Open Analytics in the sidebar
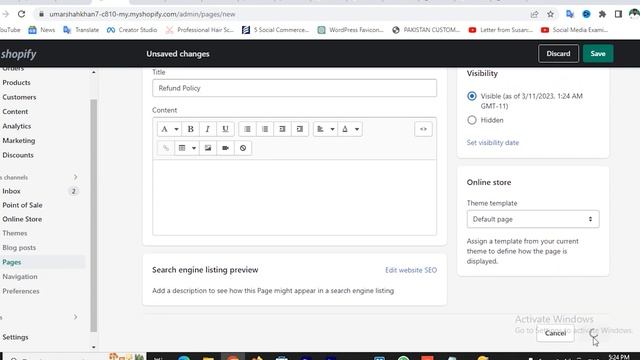640x360 pixels. [x=17, y=126]
